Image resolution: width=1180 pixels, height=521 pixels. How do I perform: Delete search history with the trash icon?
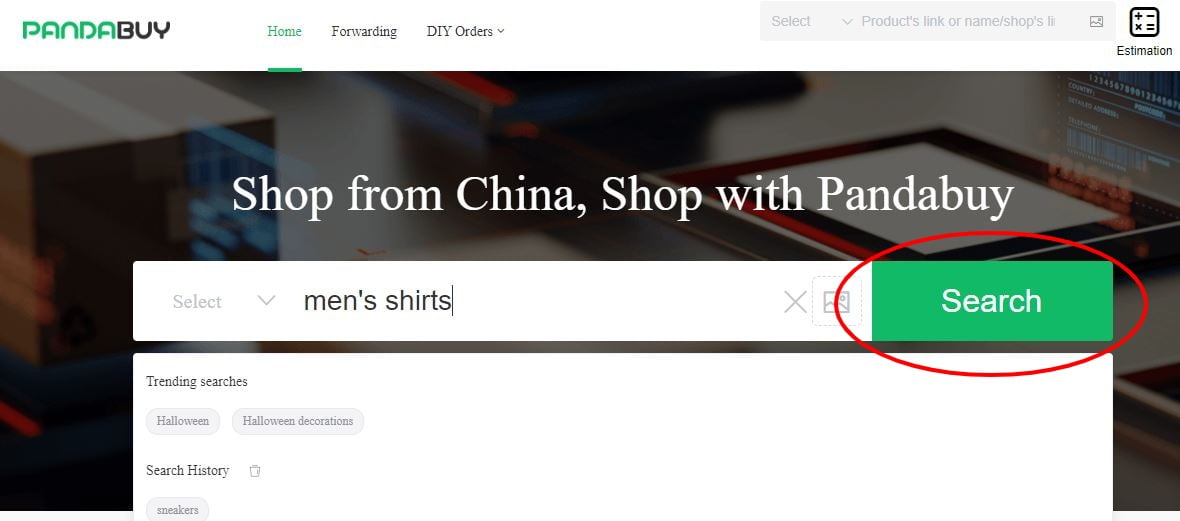pos(255,471)
